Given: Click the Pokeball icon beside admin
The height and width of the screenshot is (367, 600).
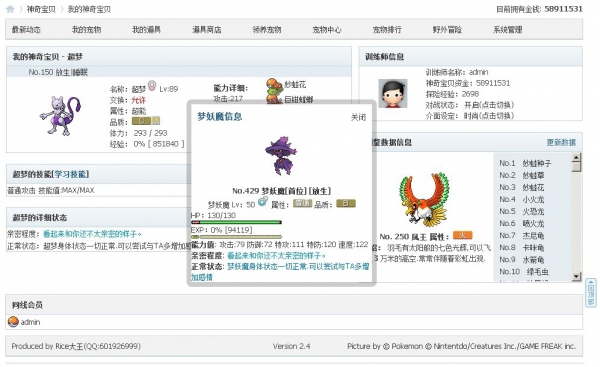Looking at the screenshot, I should (x=13, y=322).
